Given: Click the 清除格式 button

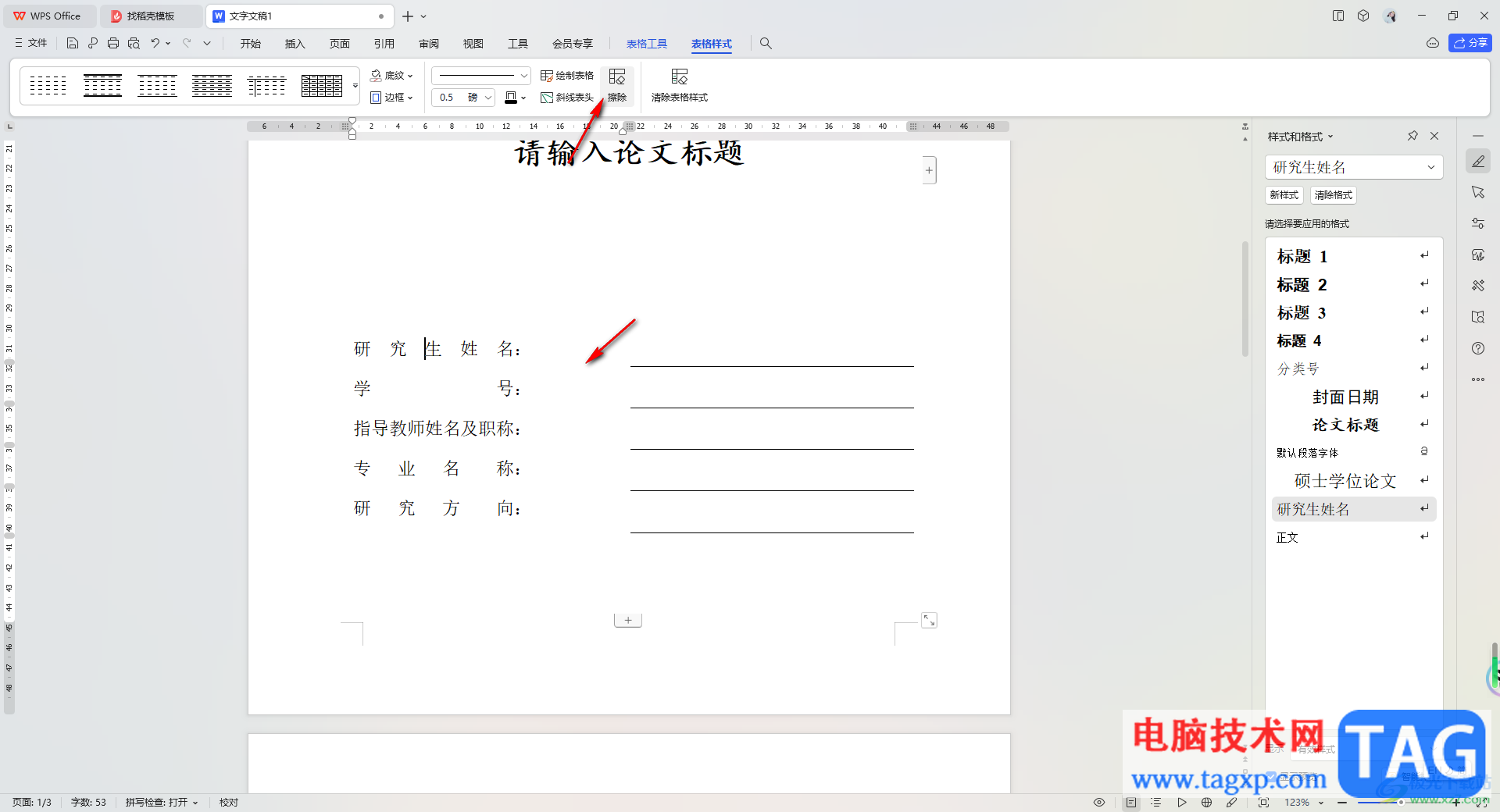Looking at the screenshot, I should pos(1334,195).
